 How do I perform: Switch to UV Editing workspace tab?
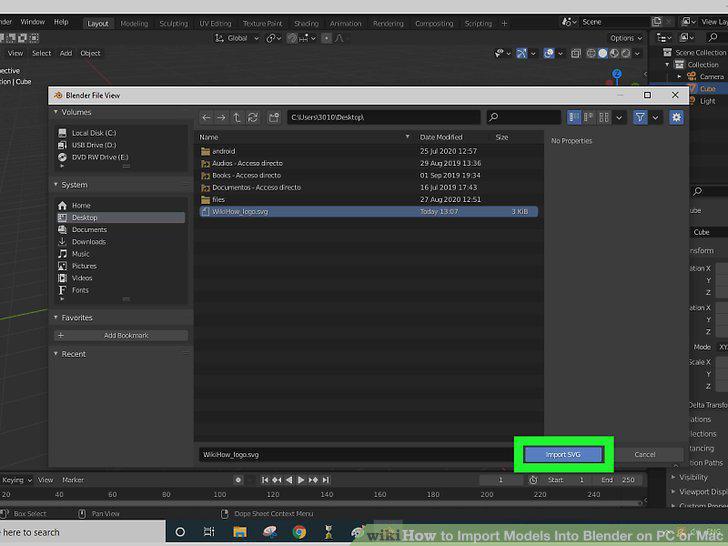(x=215, y=23)
